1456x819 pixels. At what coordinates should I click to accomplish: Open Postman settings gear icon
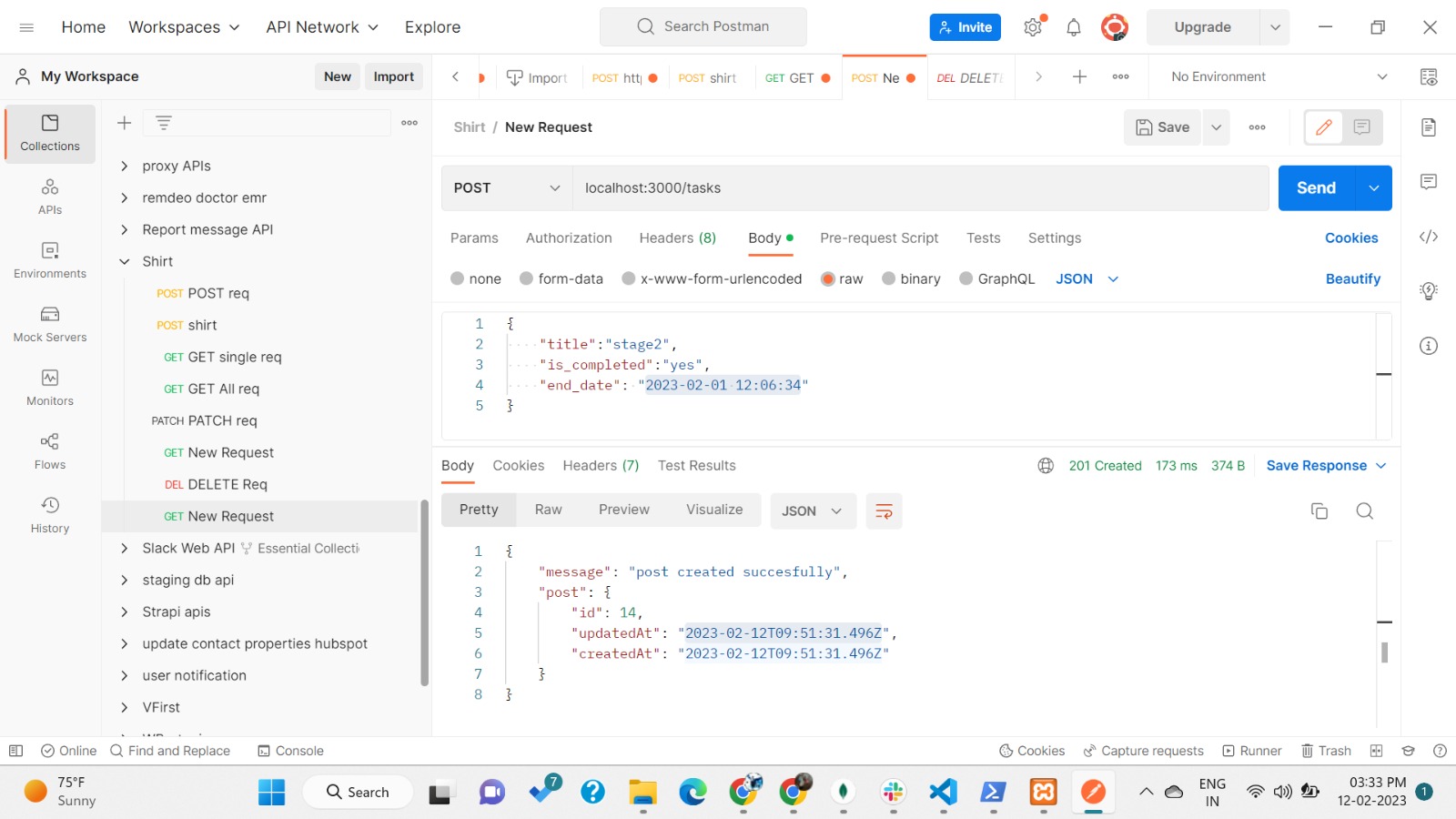click(x=1033, y=27)
